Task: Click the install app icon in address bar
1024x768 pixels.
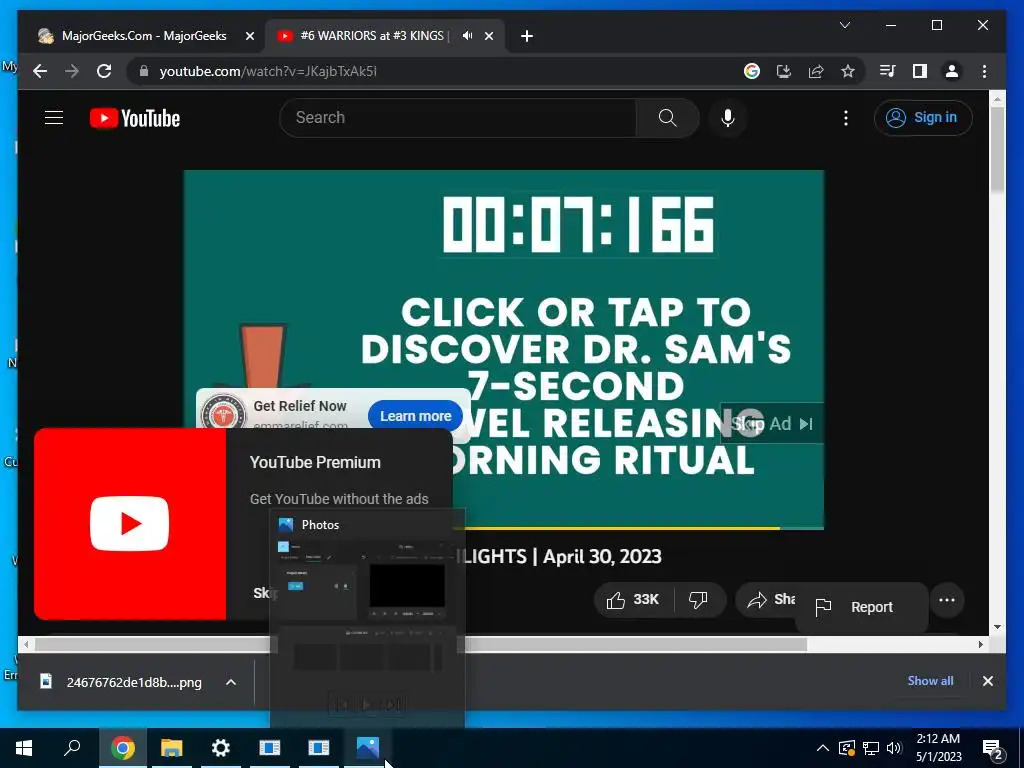Action: [x=784, y=71]
